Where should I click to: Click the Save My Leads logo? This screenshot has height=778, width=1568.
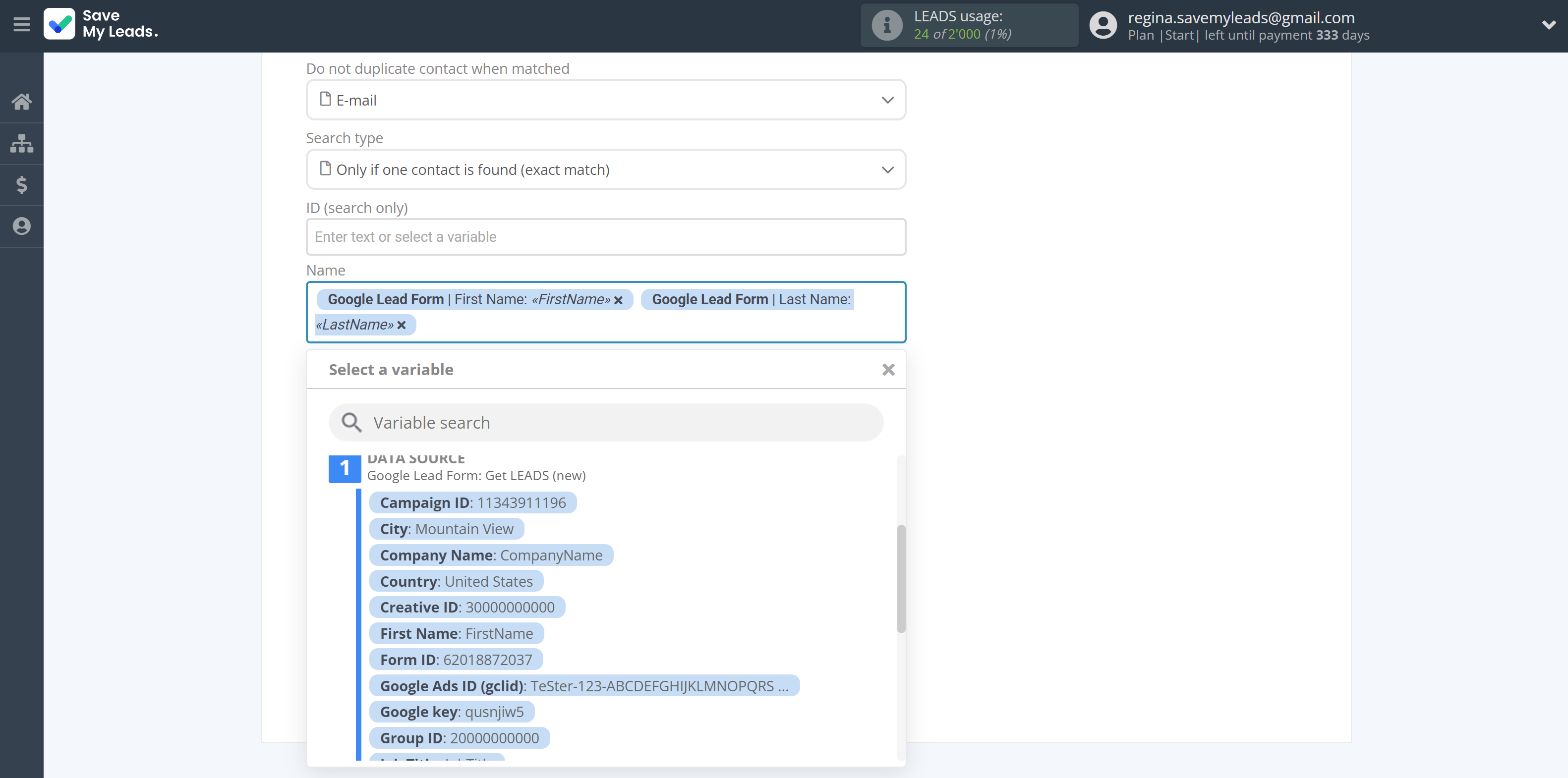(x=101, y=24)
